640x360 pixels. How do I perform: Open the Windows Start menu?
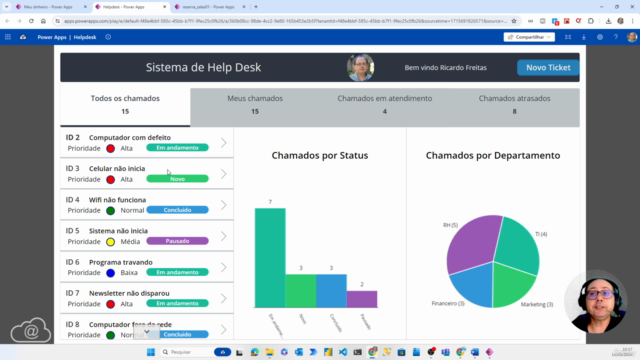click(151, 352)
